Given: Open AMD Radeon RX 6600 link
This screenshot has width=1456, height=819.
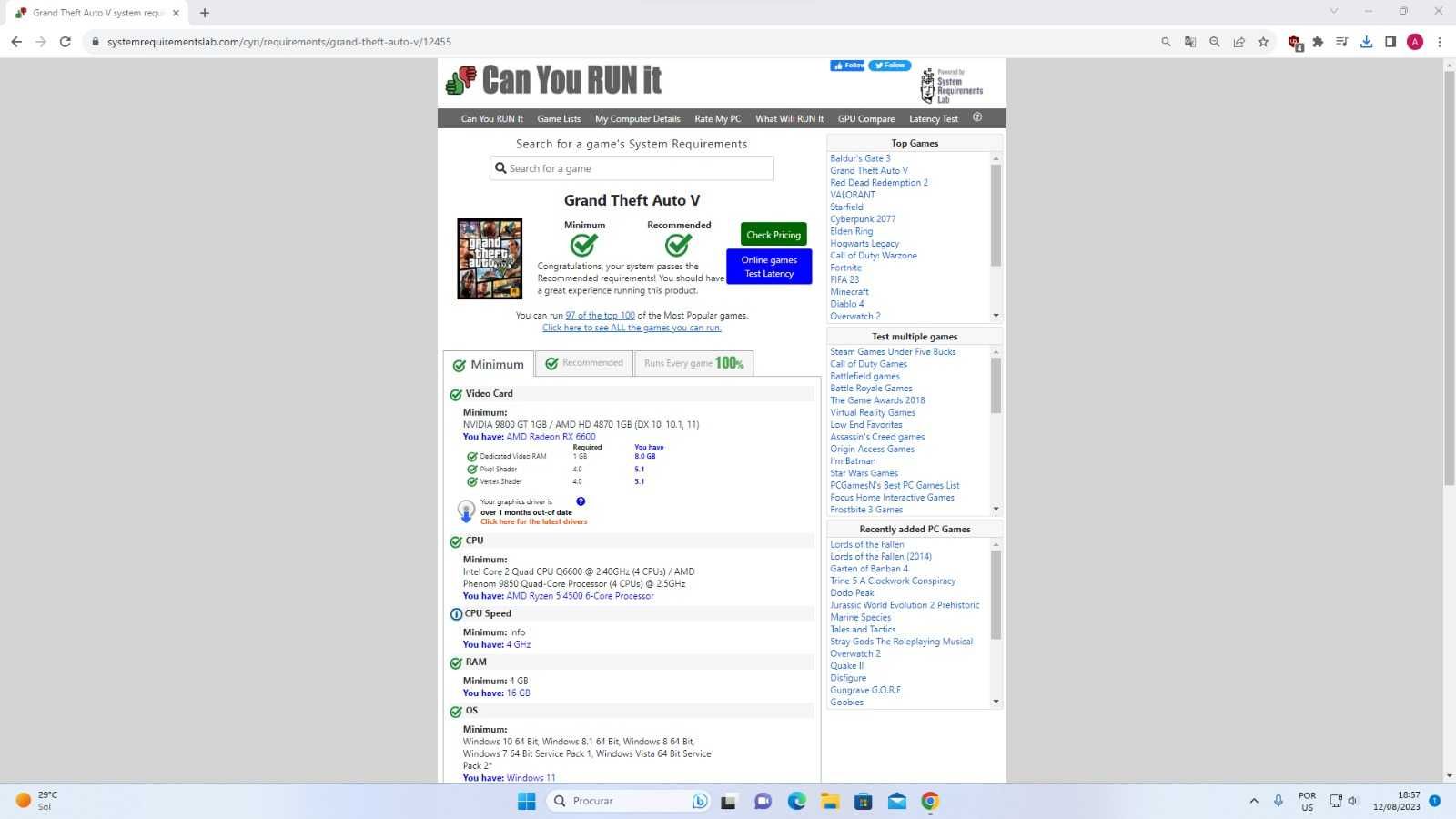Looking at the screenshot, I should pos(551,437).
